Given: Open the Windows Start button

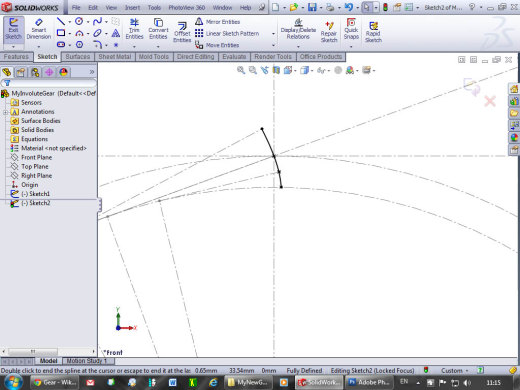Looking at the screenshot, I should point(13,382).
